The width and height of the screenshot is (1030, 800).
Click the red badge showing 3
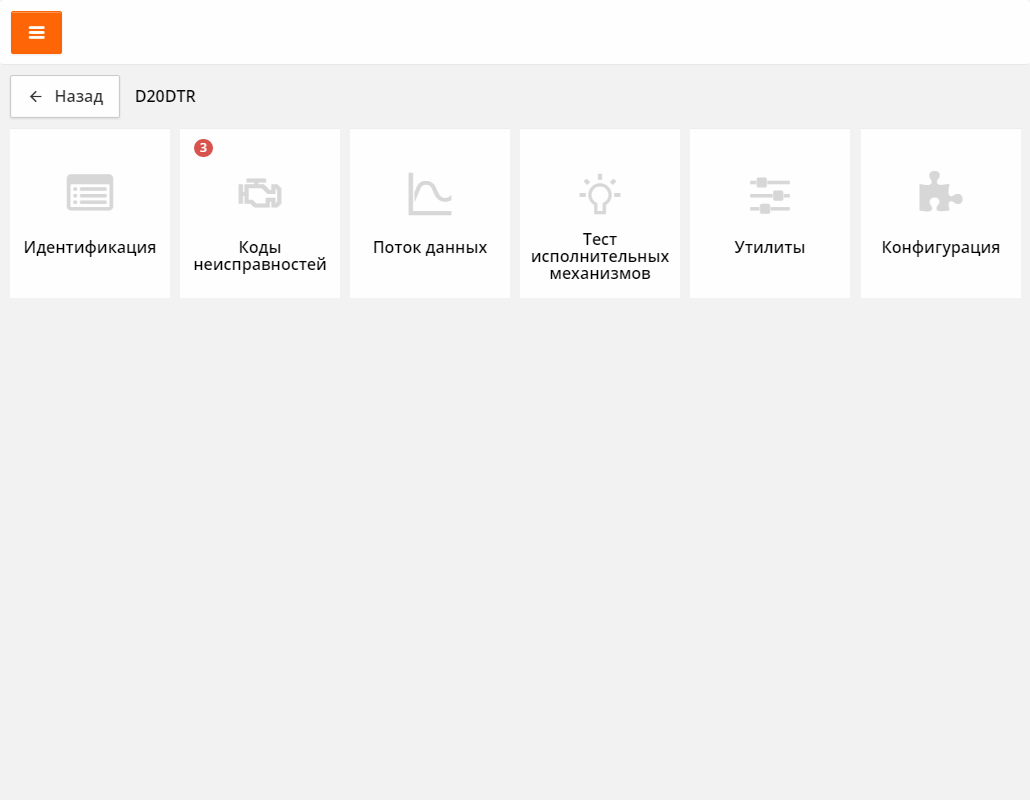point(203,148)
